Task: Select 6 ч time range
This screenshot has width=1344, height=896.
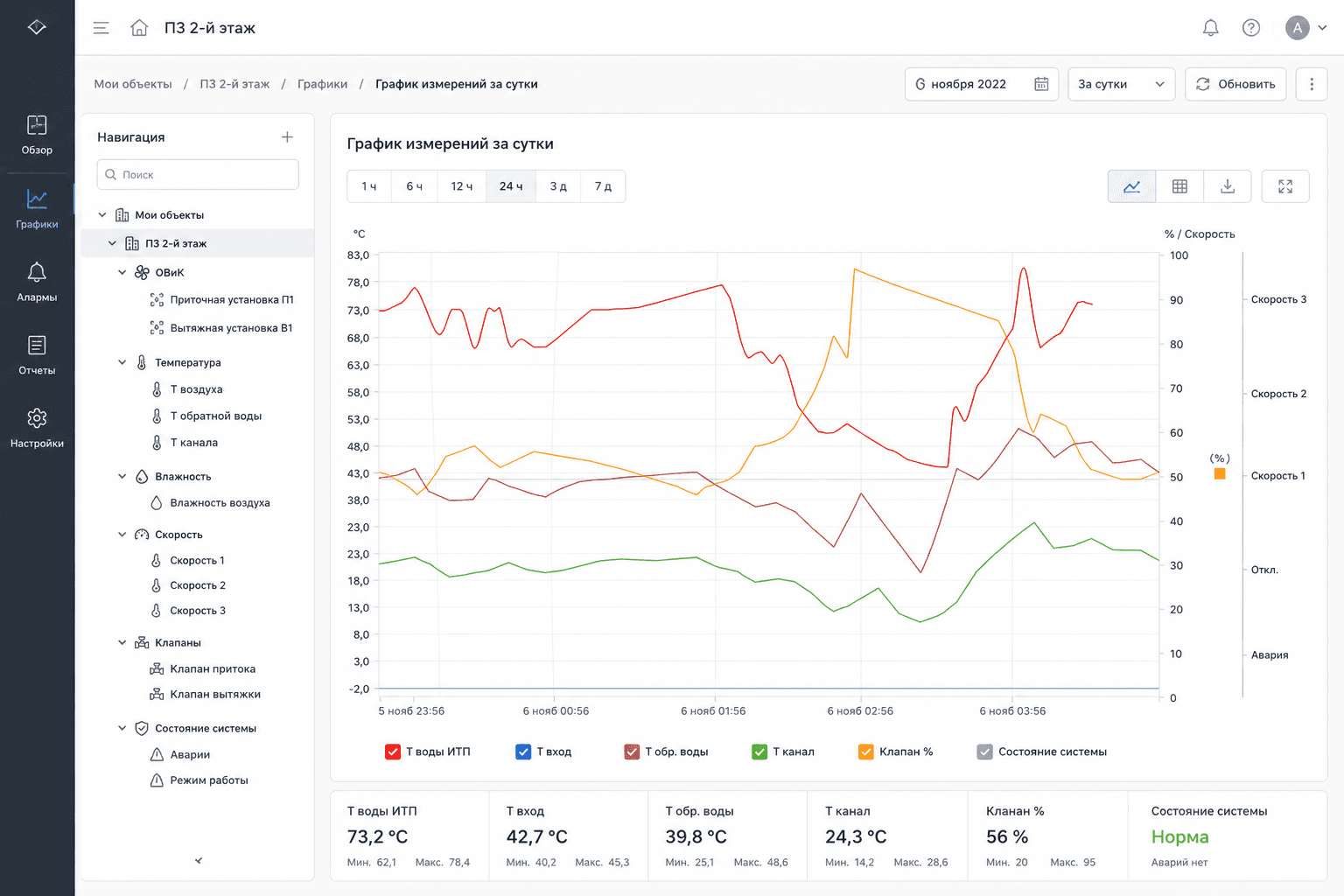Action: (414, 186)
